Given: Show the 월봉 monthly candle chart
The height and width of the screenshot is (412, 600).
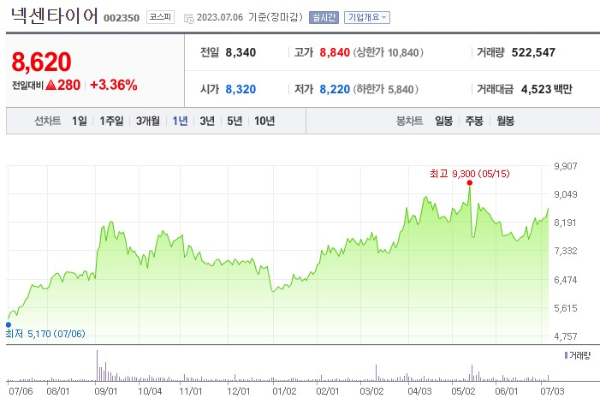Looking at the screenshot, I should (x=505, y=121).
